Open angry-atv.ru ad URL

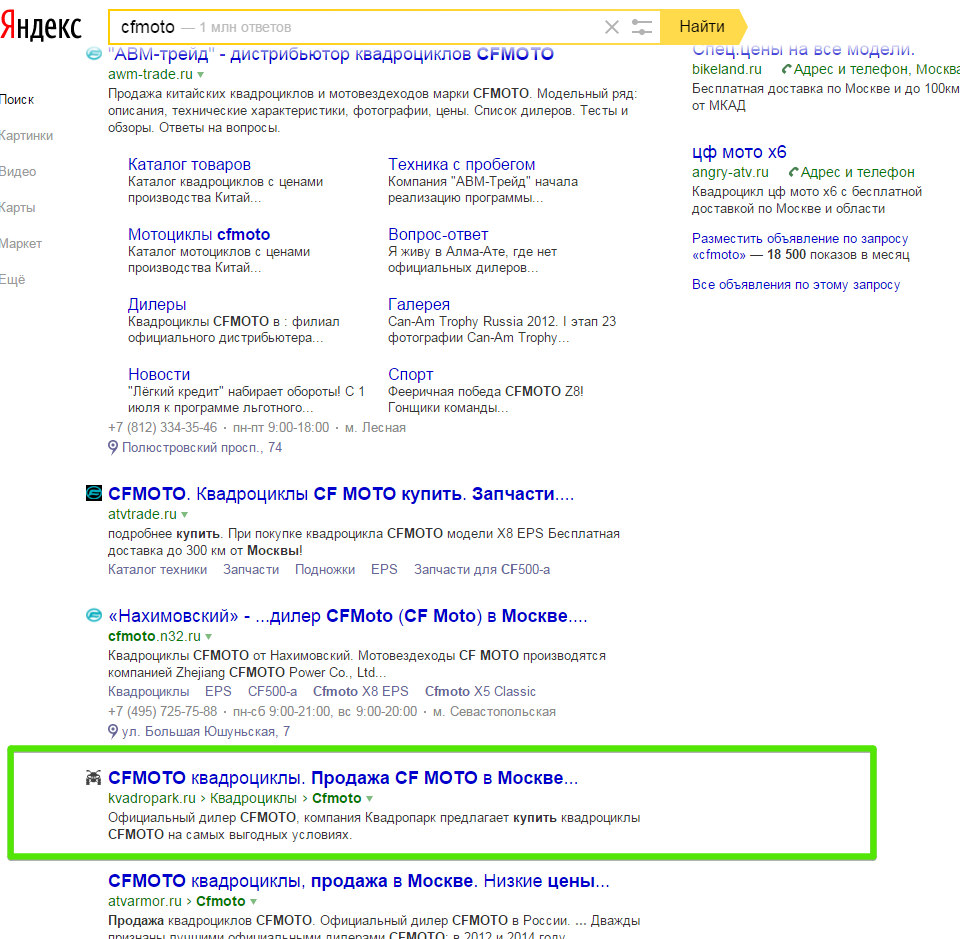click(x=730, y=172)
